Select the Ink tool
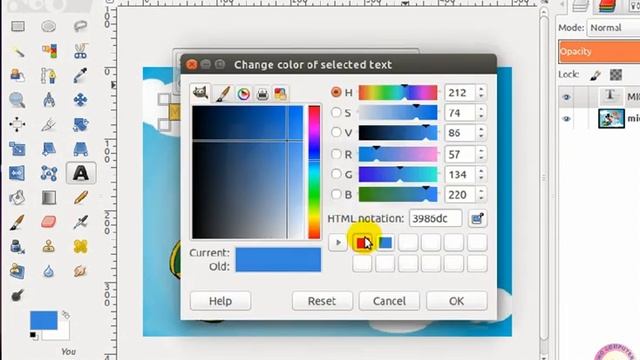The width and height of the screenshot is (640, 360). point(18,247)
